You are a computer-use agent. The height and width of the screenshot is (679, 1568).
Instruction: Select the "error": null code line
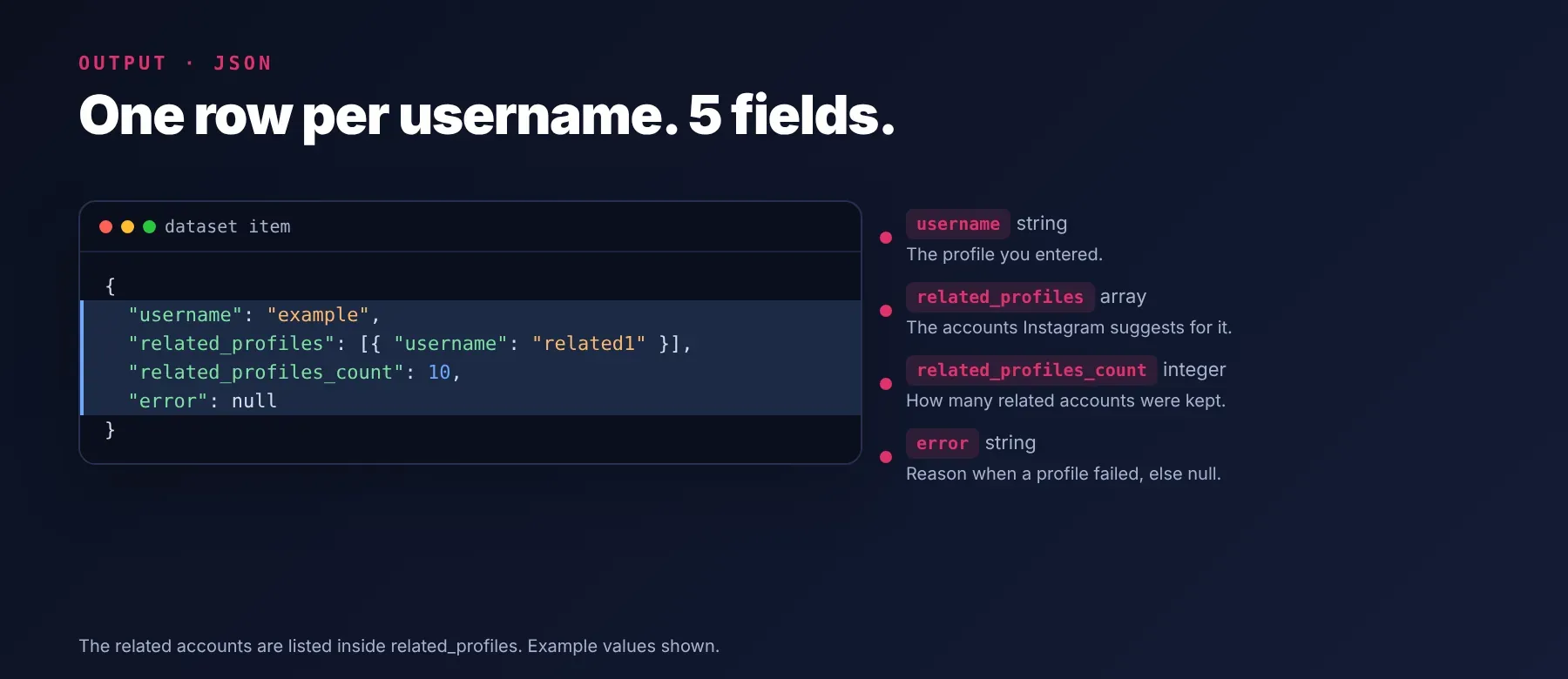(471, 401)
